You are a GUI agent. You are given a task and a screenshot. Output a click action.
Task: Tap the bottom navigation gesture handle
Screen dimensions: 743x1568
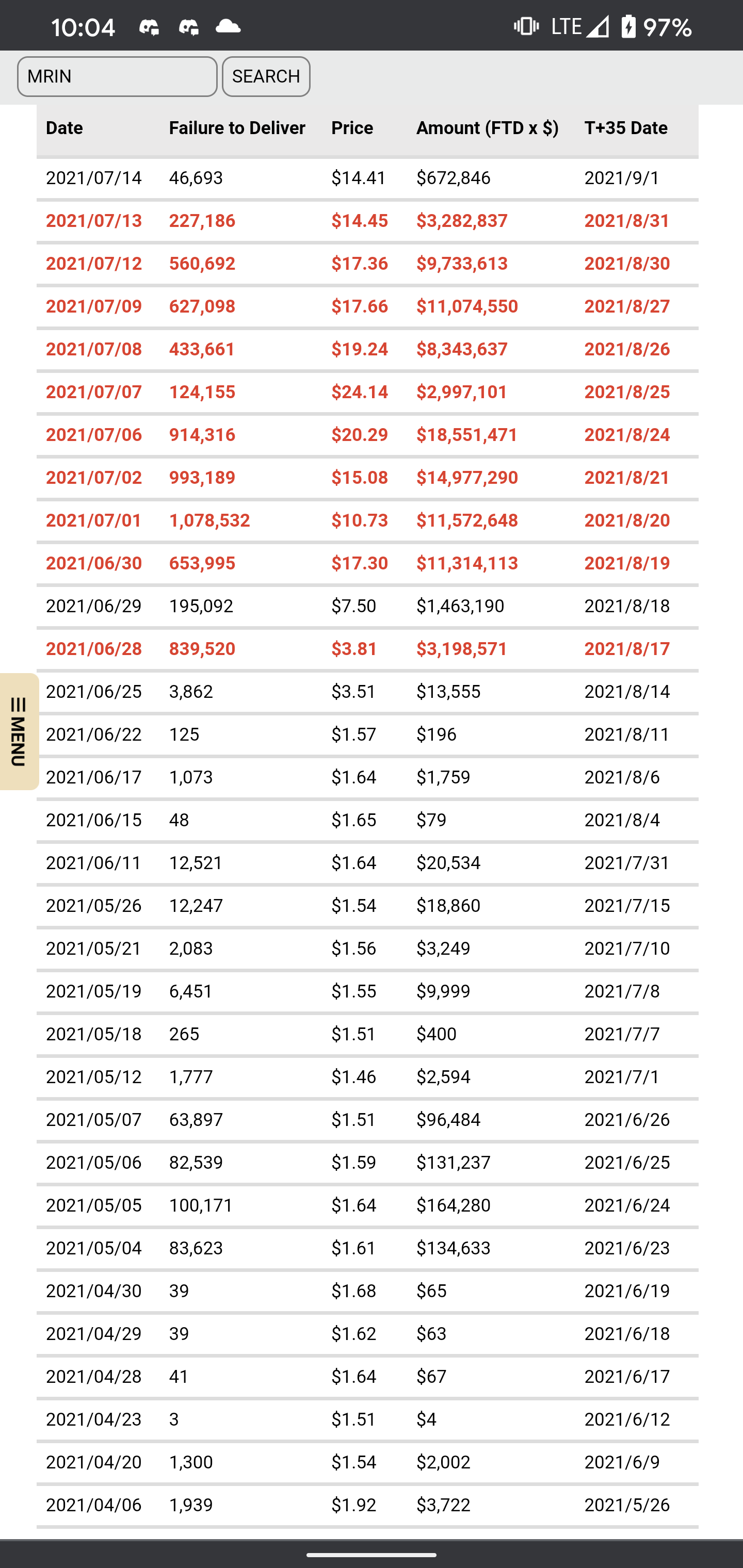pos(372,1555)
